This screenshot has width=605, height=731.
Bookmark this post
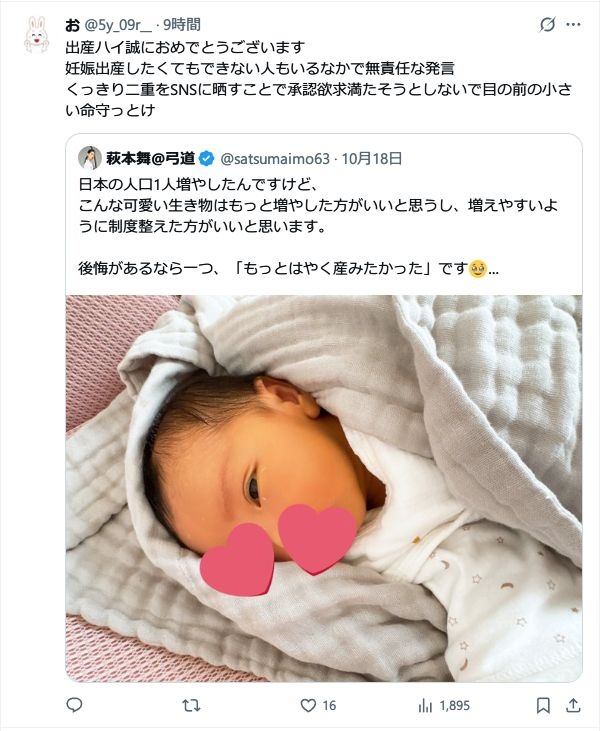pyautogui.click(x=543, y=705)
